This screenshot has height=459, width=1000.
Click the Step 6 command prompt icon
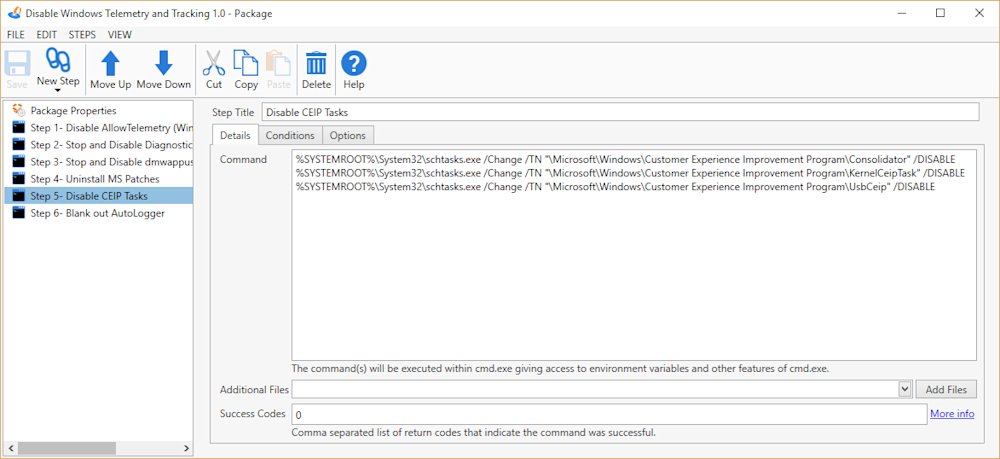coord(19,213)
